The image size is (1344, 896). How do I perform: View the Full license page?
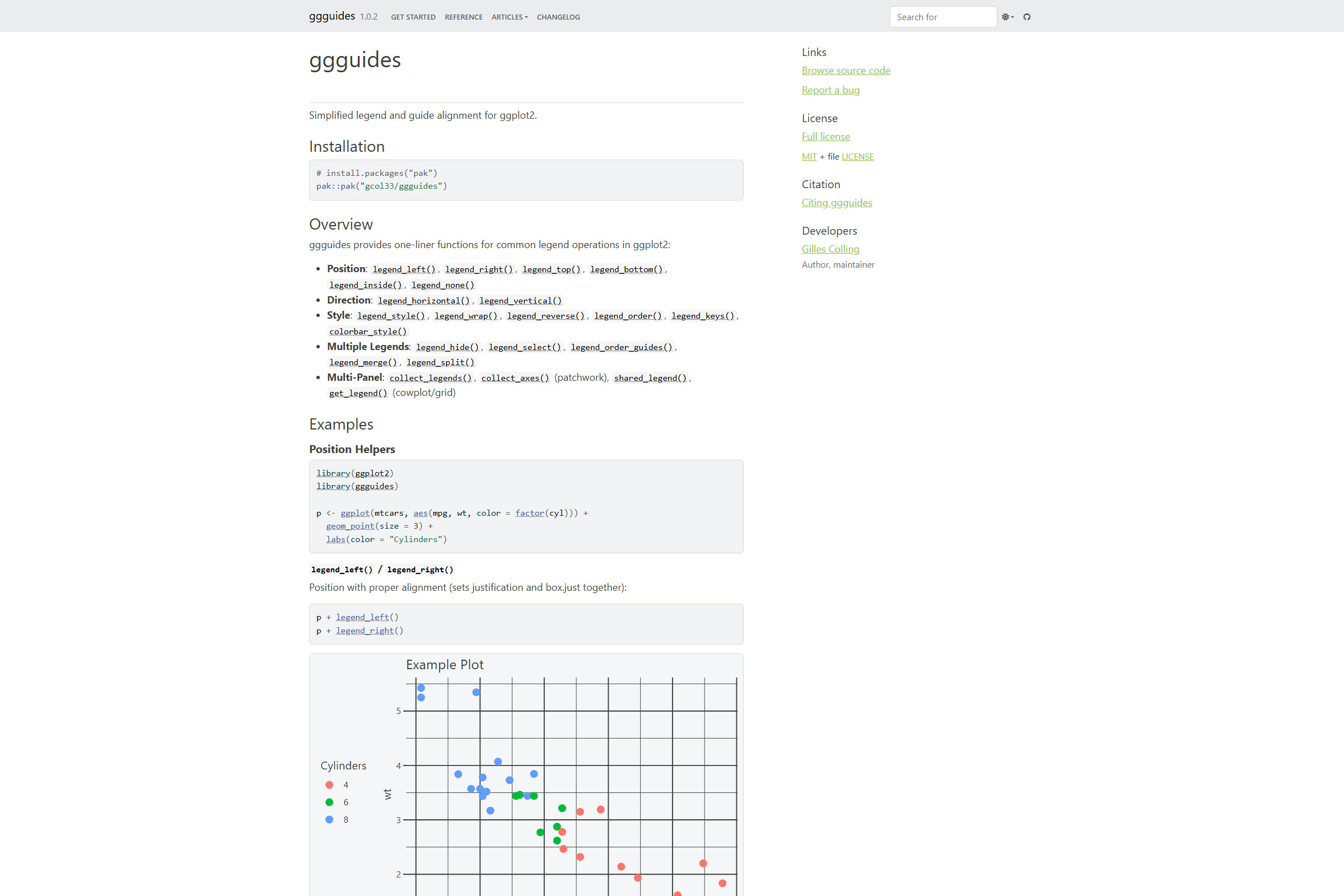tap(825, 136)
